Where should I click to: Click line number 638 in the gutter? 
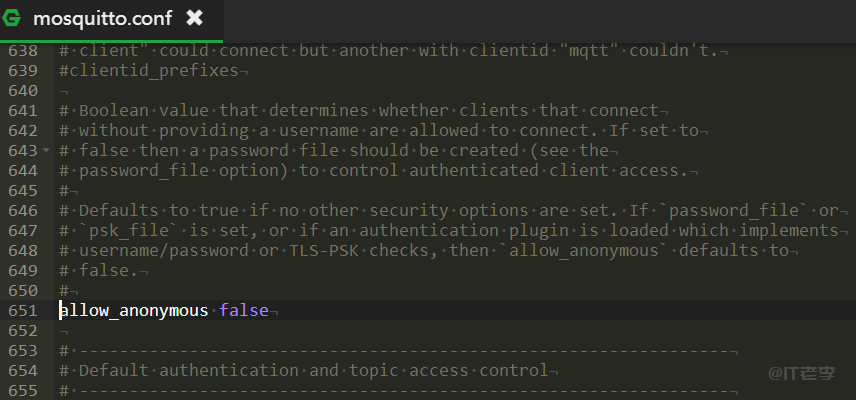pos(21,50)
